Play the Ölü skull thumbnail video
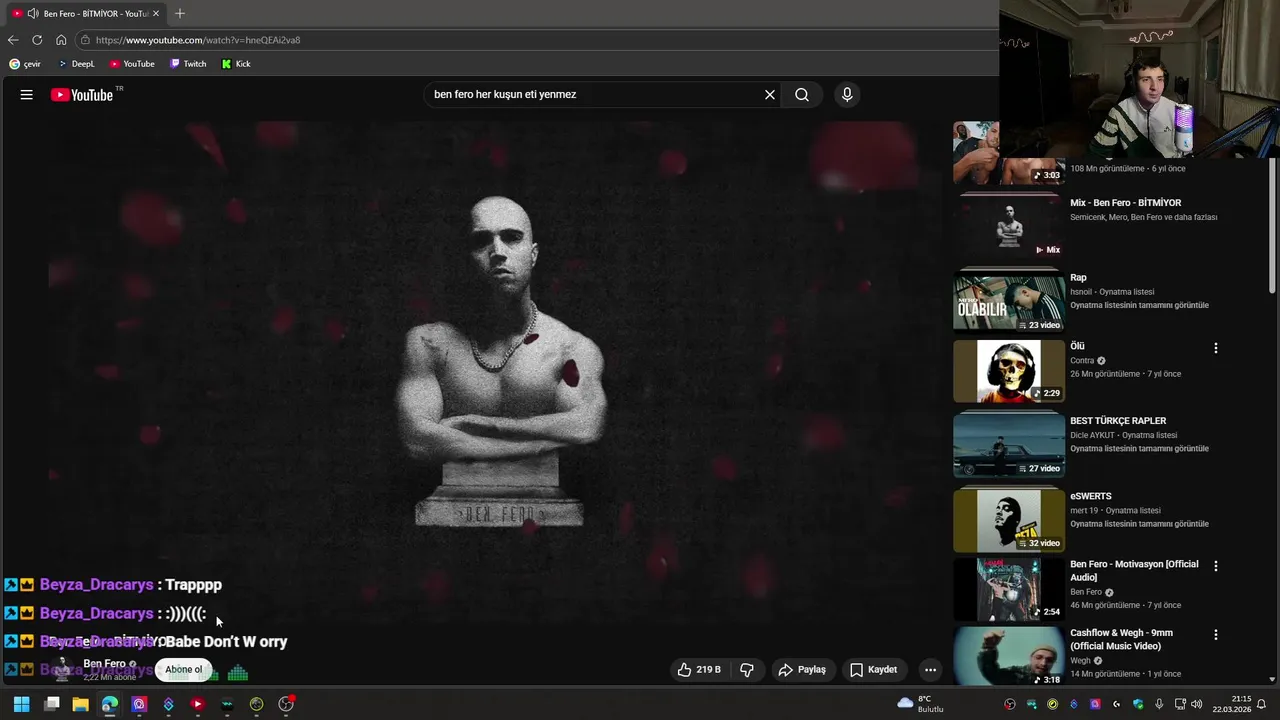 coord(1009,371)
